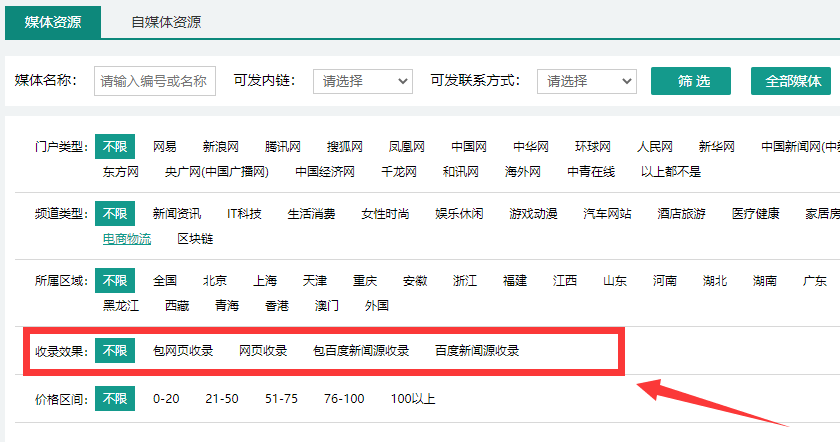Viewport: 840px width, 442px height.
Task: Select 黑龙江 in 所属区域
Action: (x=121, y=306)
